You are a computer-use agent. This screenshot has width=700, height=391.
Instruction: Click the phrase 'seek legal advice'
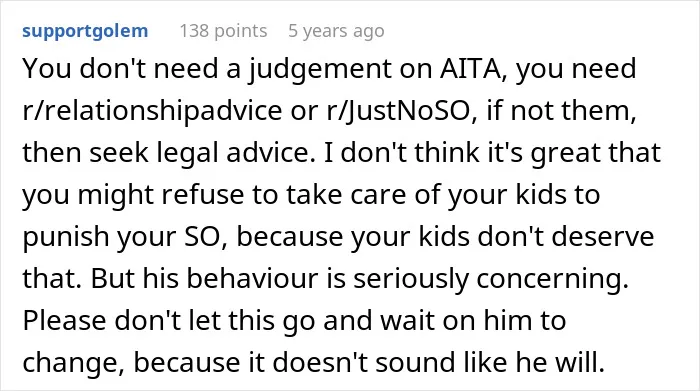[200, 153]
